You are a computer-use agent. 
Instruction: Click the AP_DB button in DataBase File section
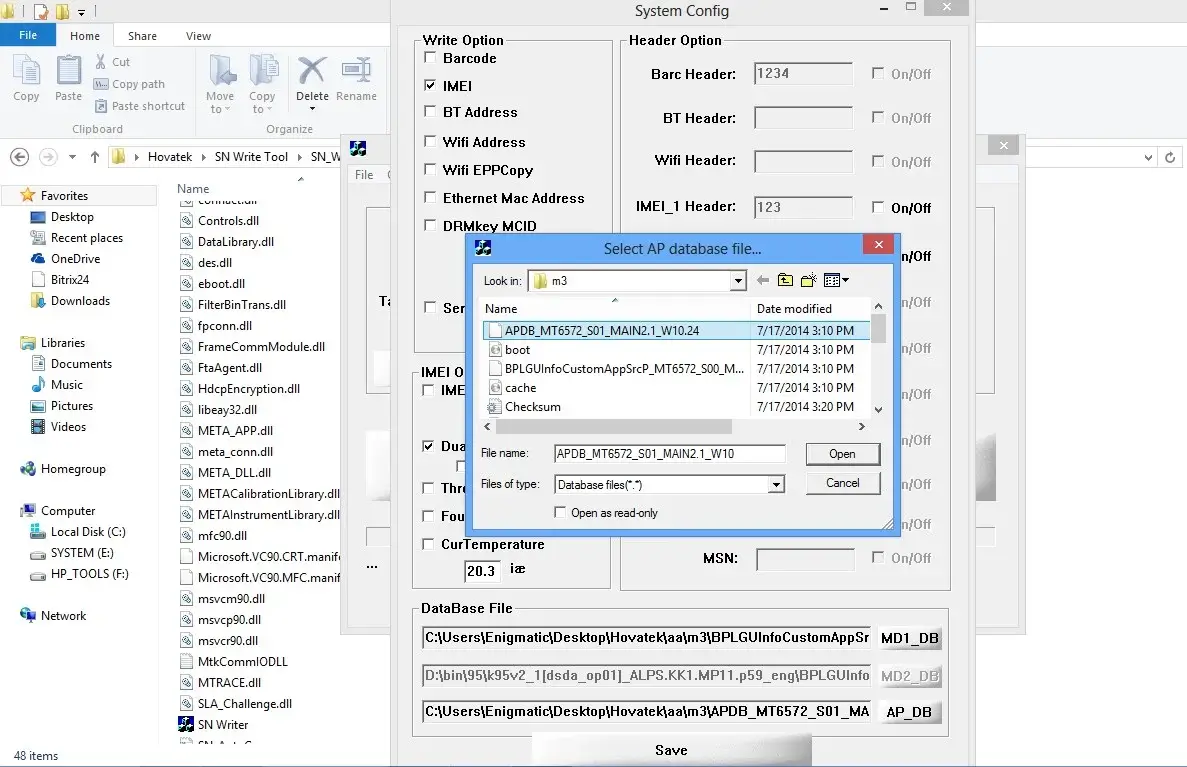[909, 712]
